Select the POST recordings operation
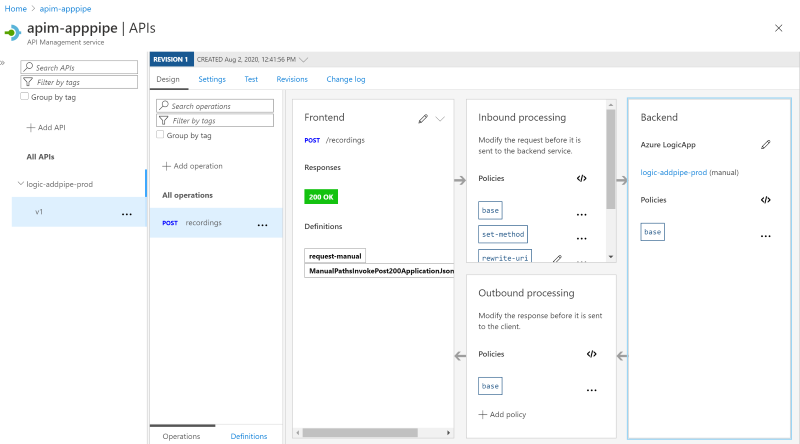Screen dimensions: 800x444 coord(216,223)
